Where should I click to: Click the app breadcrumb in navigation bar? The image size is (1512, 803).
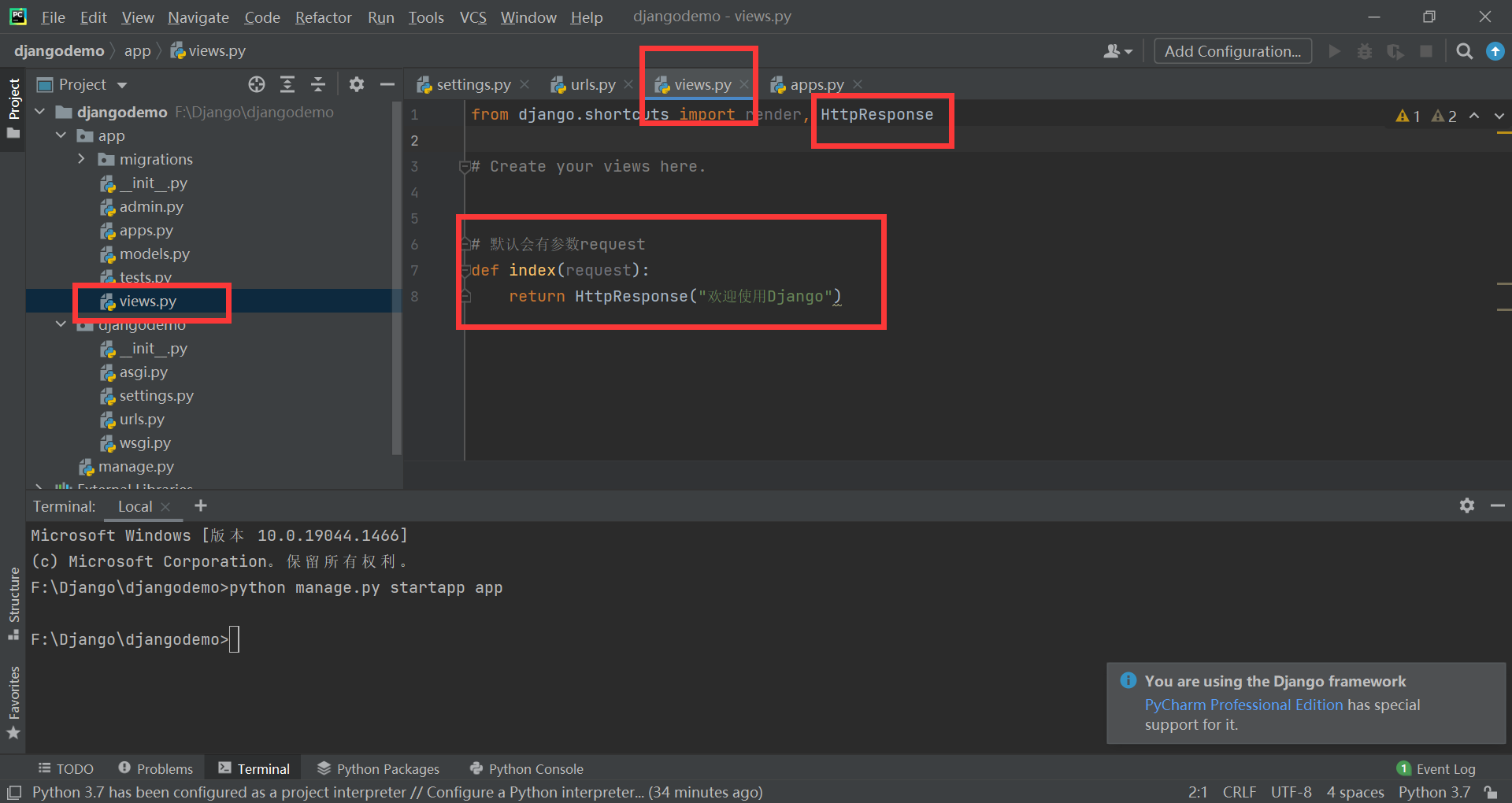tap(137, 51)
